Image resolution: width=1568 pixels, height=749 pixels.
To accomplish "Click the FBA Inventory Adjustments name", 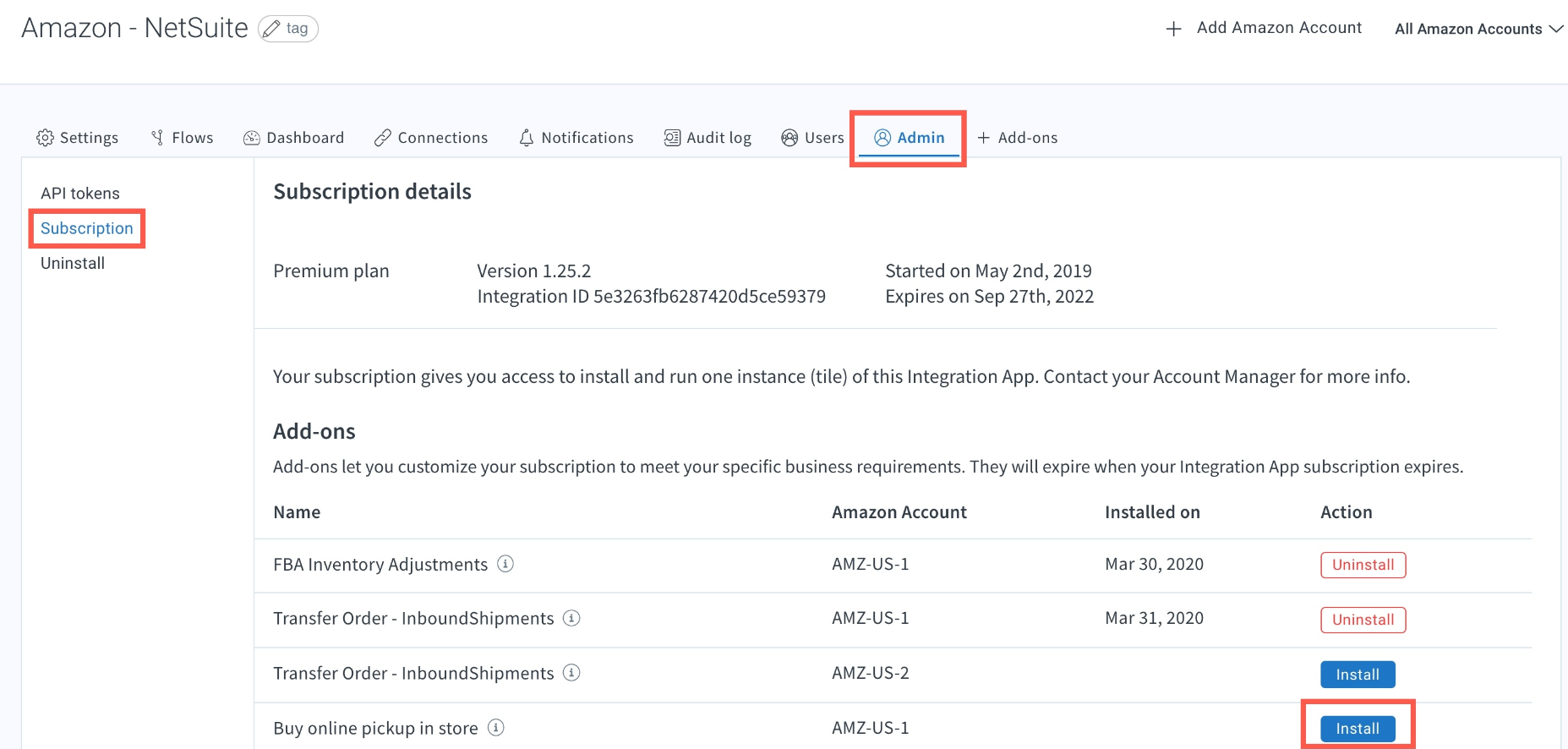I will point(380,564).
